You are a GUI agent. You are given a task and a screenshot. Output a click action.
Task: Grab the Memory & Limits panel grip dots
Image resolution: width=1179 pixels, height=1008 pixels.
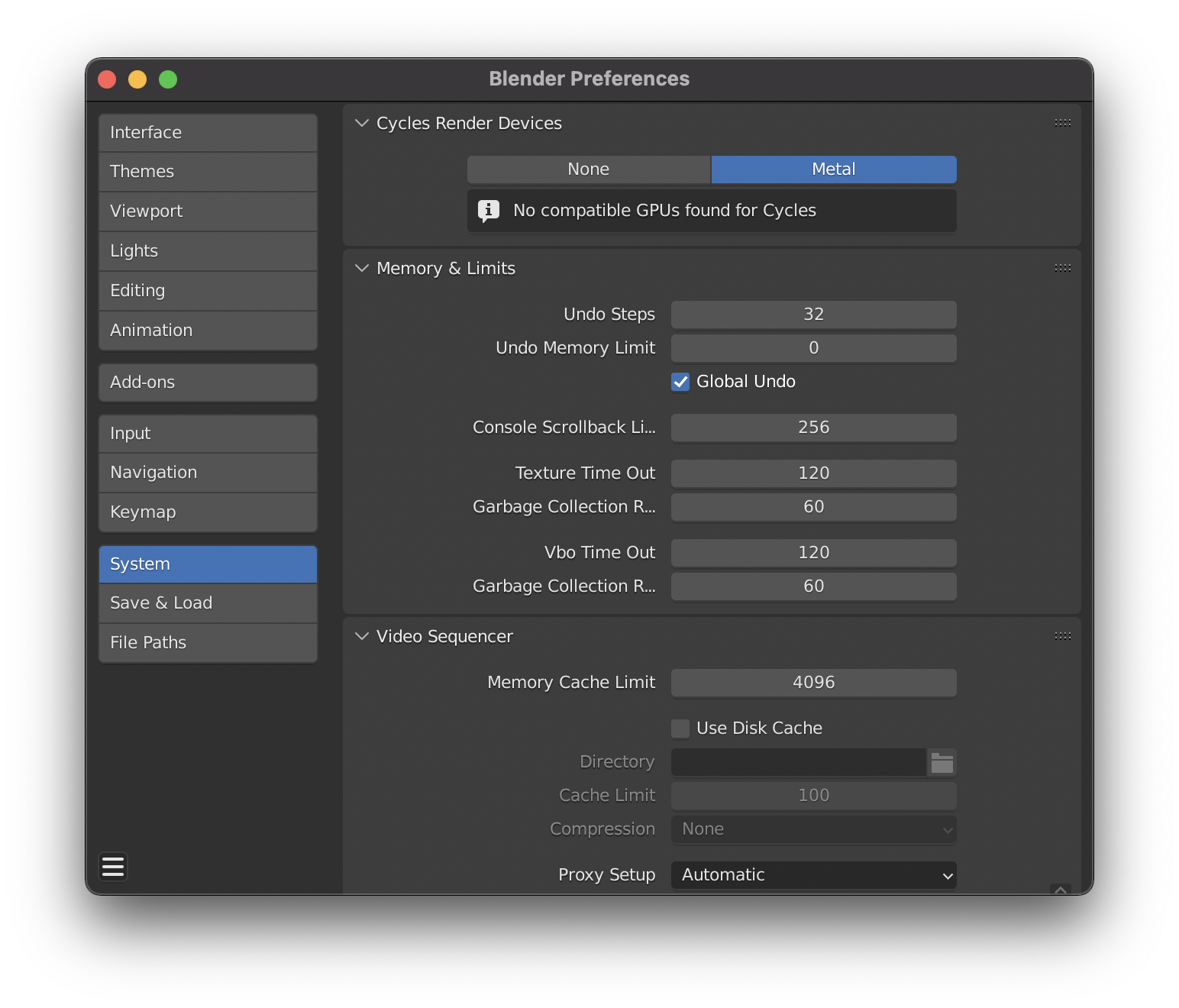click(1062, 268)
